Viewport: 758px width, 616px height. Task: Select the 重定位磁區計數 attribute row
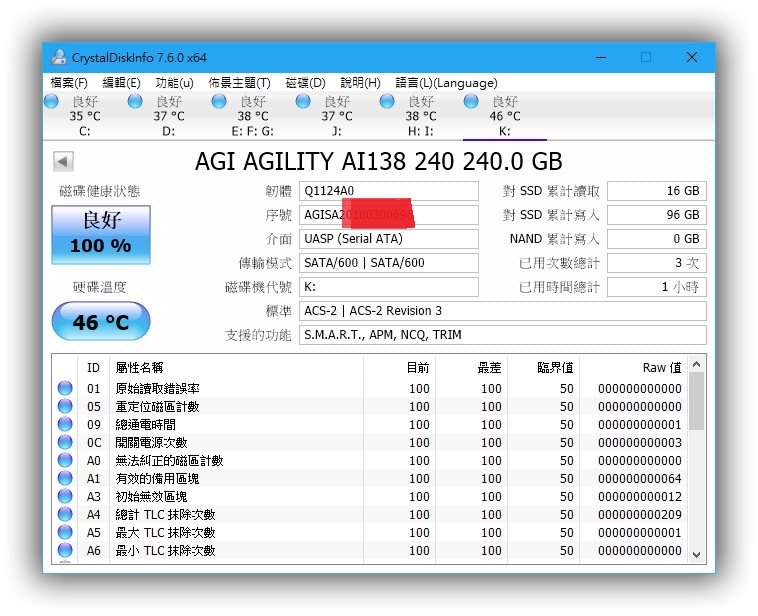pos(370,406)
